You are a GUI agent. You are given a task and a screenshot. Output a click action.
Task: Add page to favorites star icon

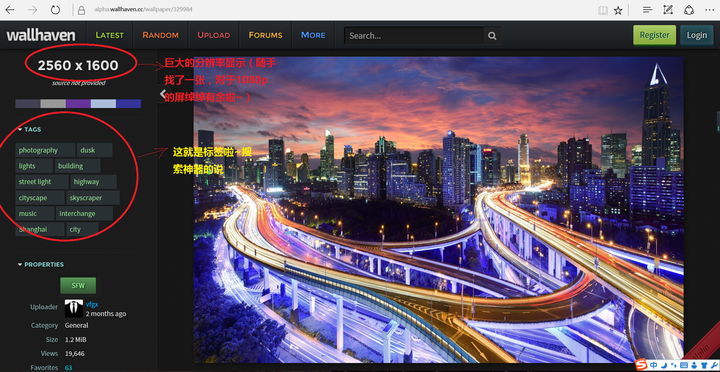pos(618,10)
